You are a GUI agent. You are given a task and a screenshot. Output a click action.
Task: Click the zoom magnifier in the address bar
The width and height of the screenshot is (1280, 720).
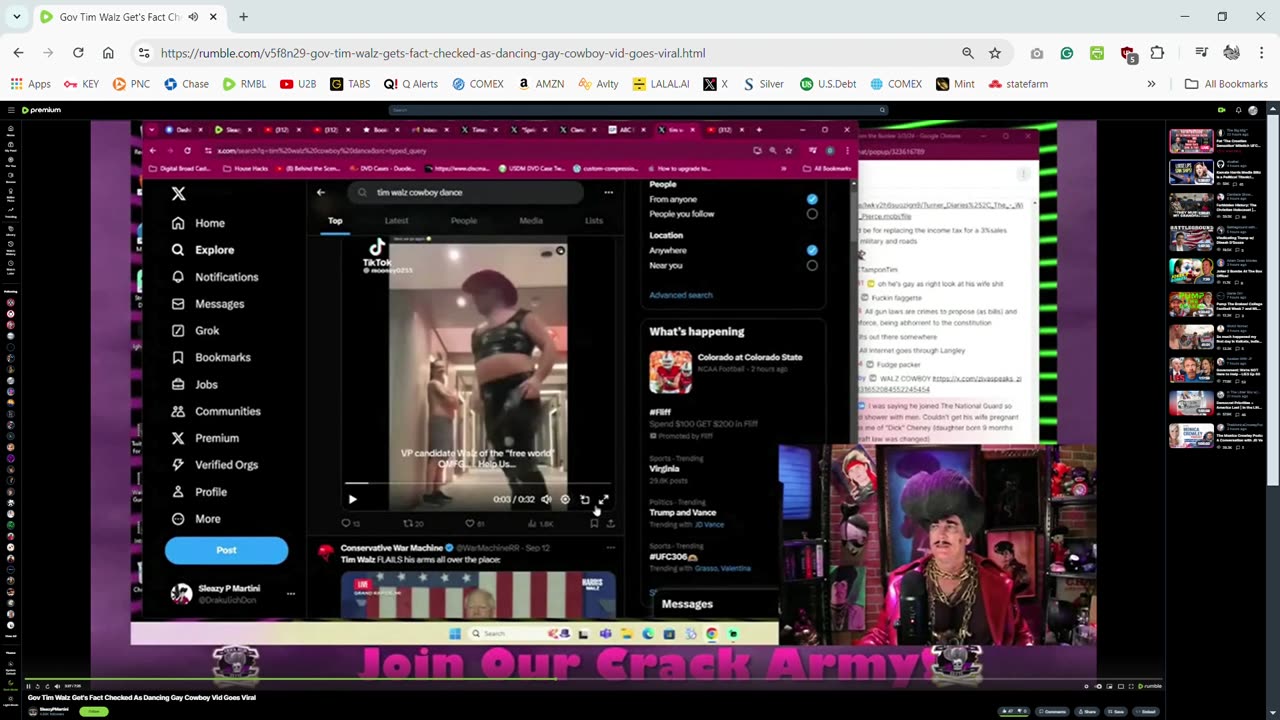(967, 53)
